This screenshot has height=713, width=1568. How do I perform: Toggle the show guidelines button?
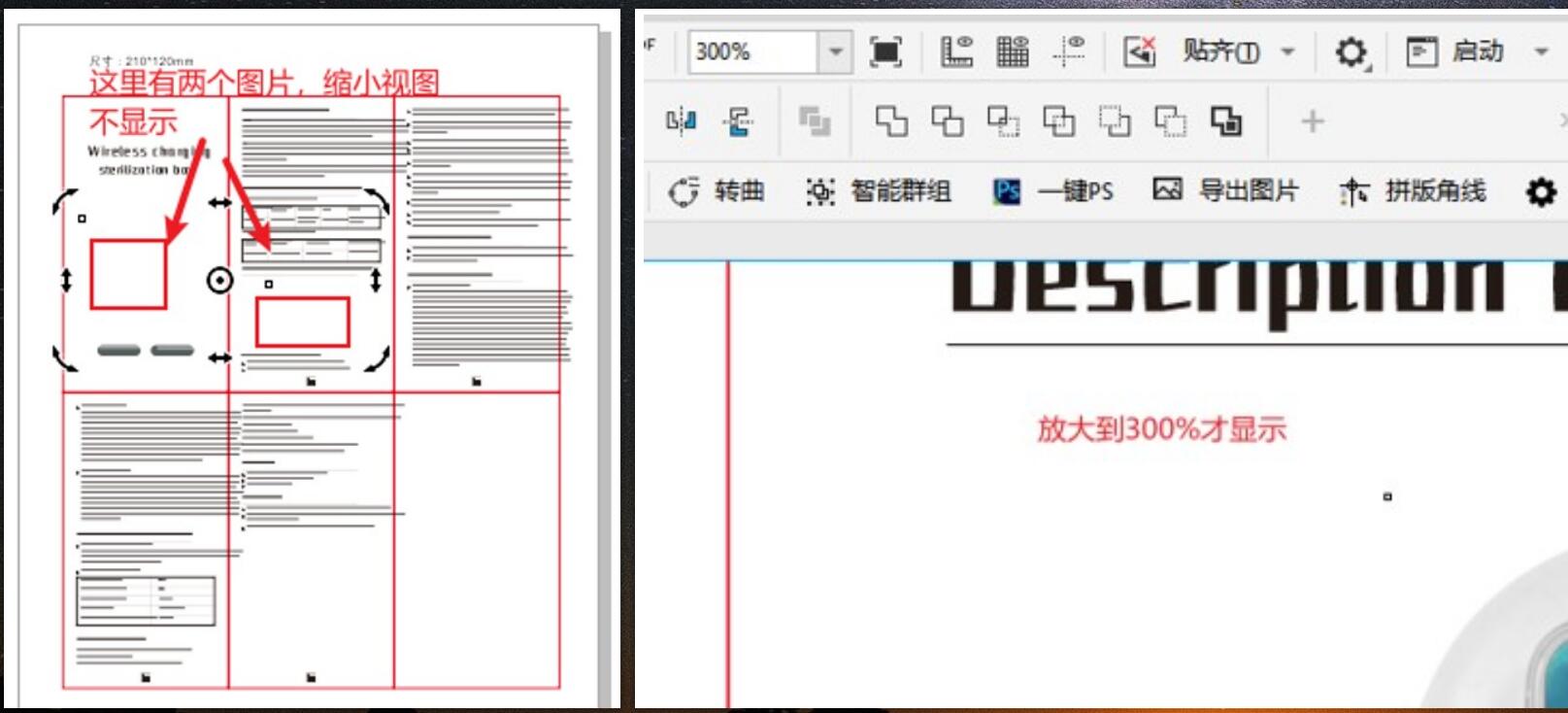point(1069,51)
